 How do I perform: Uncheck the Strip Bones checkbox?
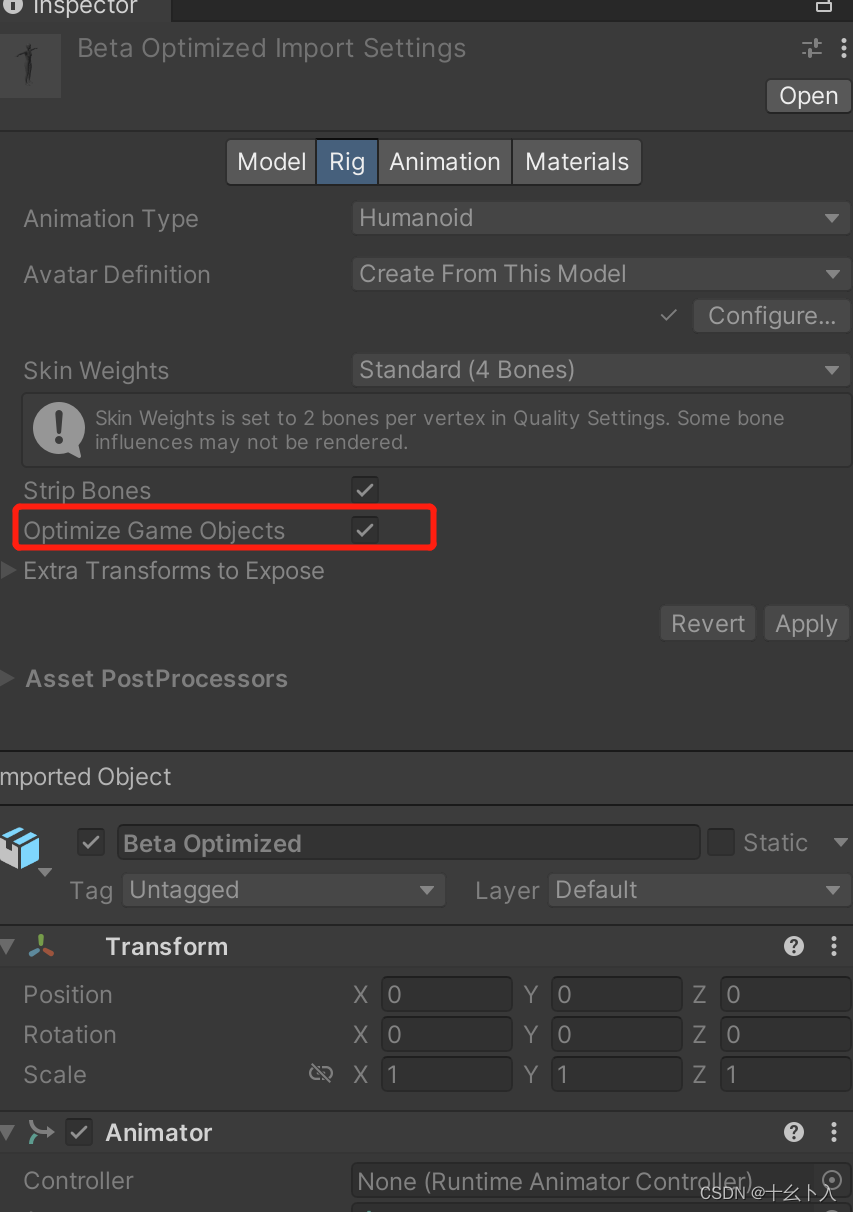(x=364, y=490)
